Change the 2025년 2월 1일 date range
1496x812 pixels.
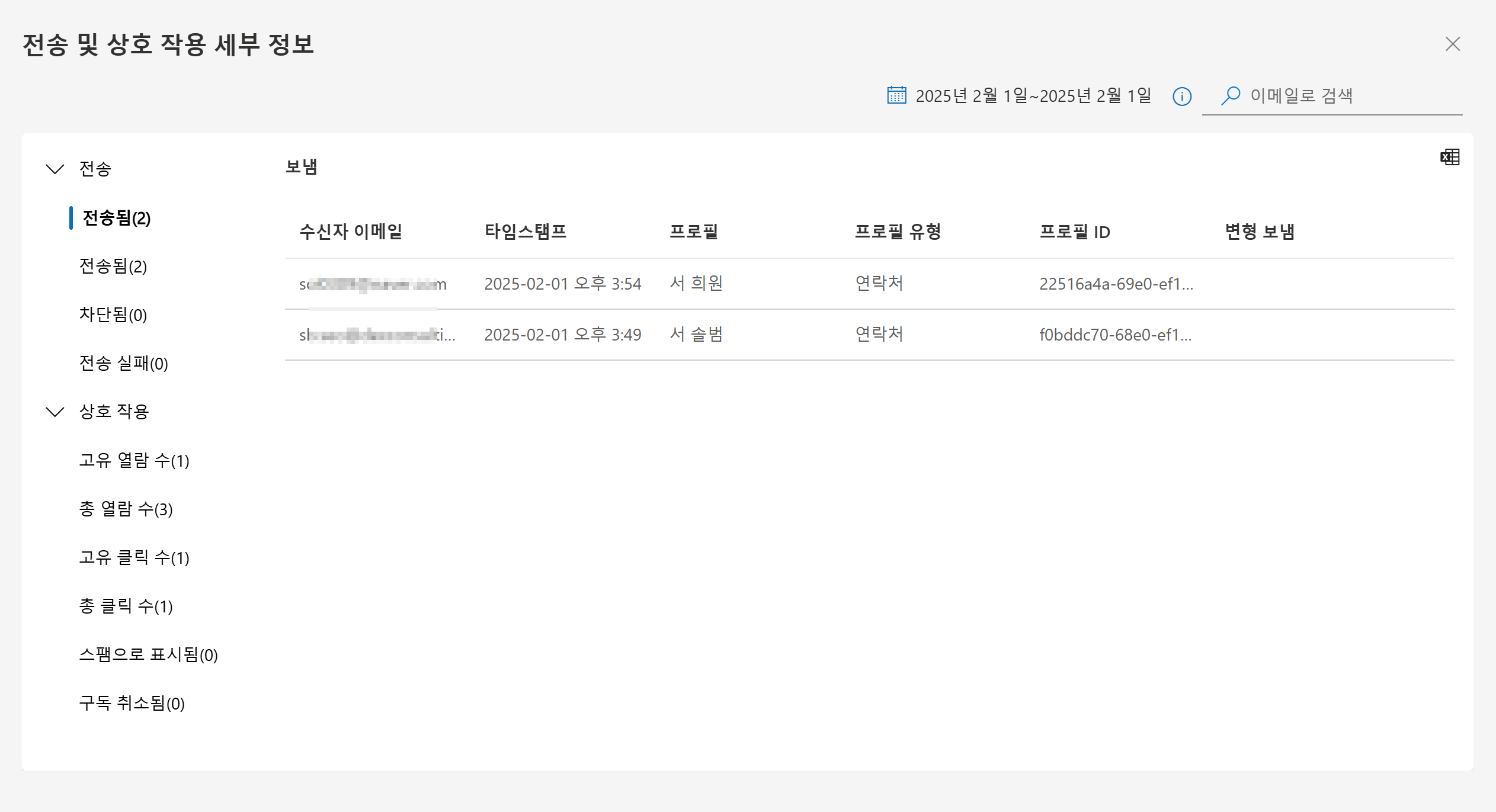point(1033,96)
